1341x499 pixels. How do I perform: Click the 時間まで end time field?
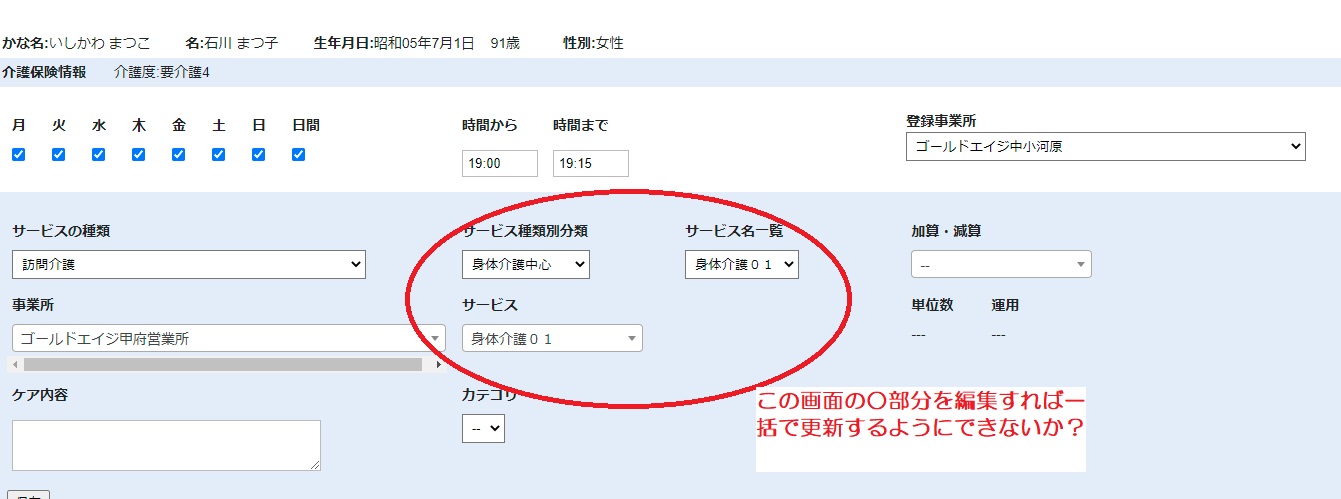point(590,164)
